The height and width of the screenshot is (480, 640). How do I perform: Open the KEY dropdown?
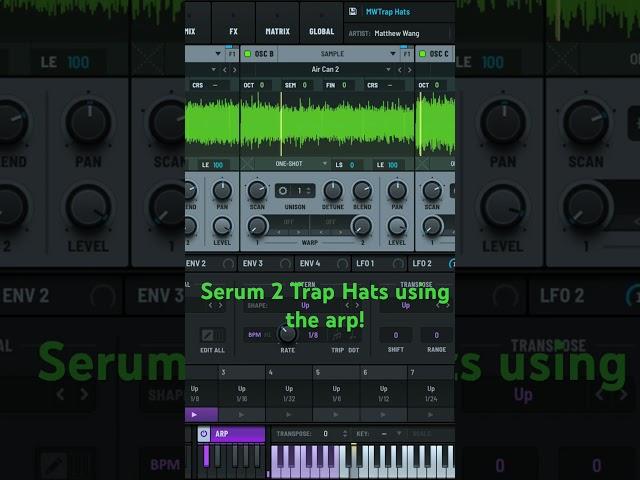tap(379, 433)
